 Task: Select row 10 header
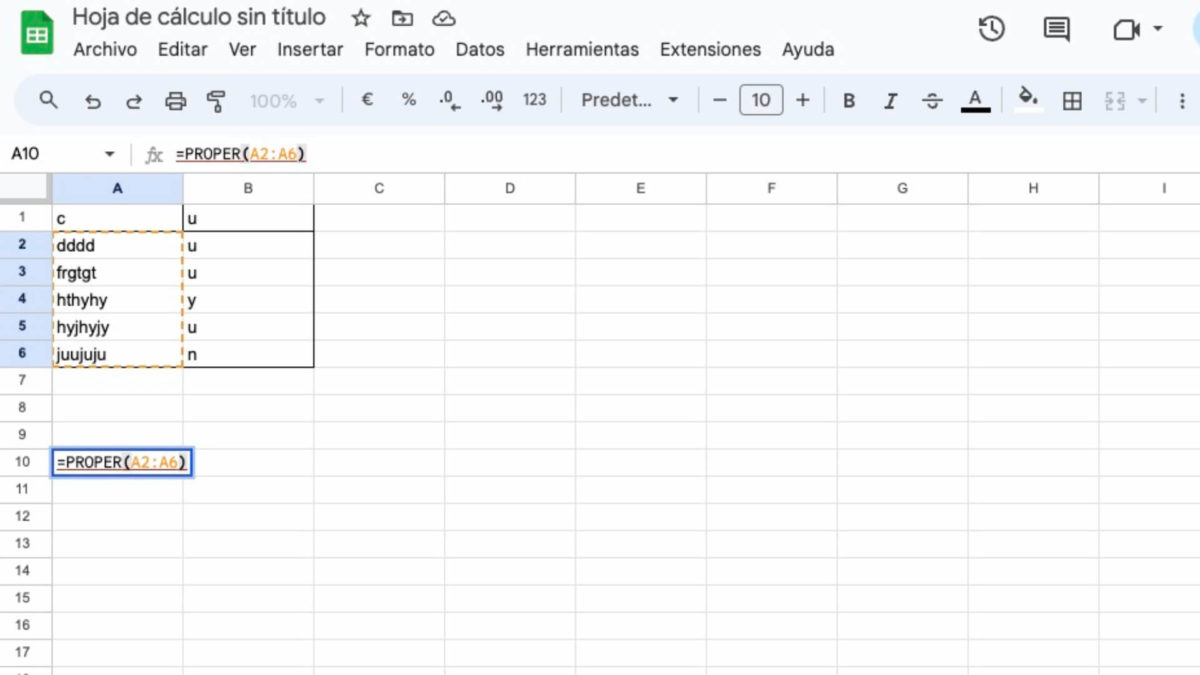coord(25,462)
